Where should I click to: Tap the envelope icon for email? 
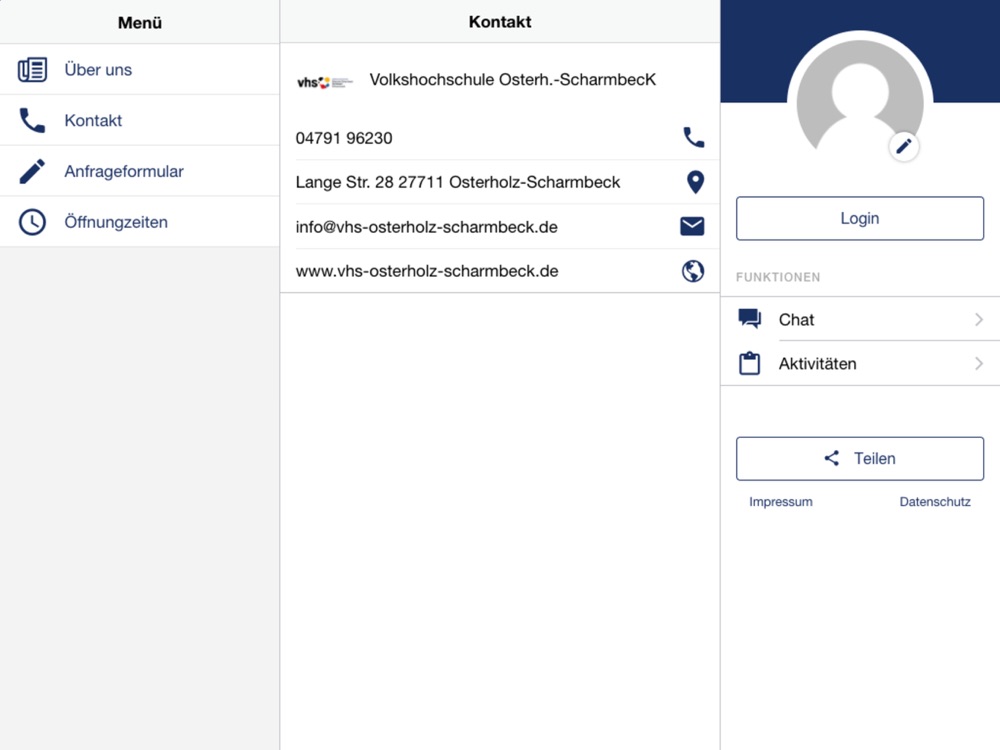pyautogui.click(x=692, y=227)
